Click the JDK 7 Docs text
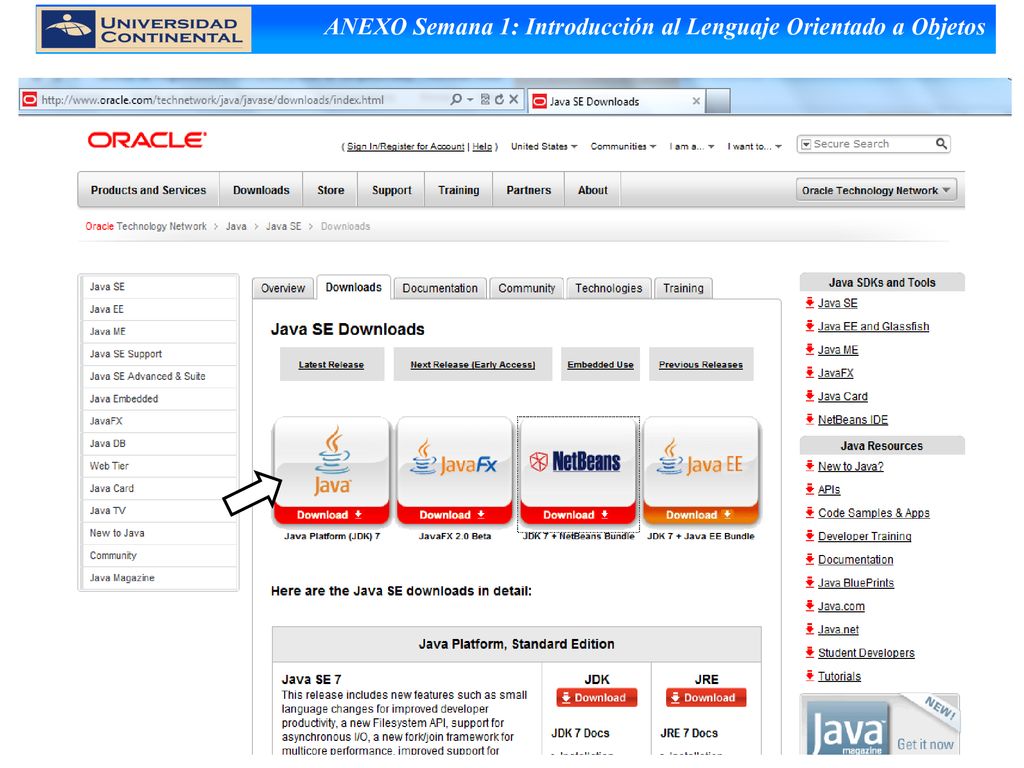The width and height of the screenshot is (1024, 768). (x=580, y=733)
